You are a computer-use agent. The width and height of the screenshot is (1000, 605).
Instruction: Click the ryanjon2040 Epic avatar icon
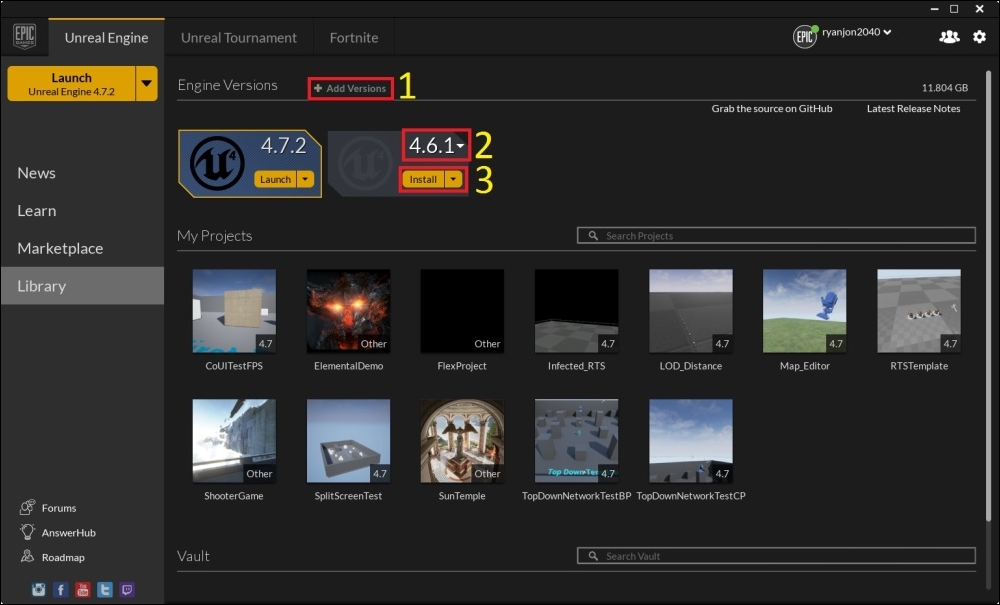pos(805,37)
